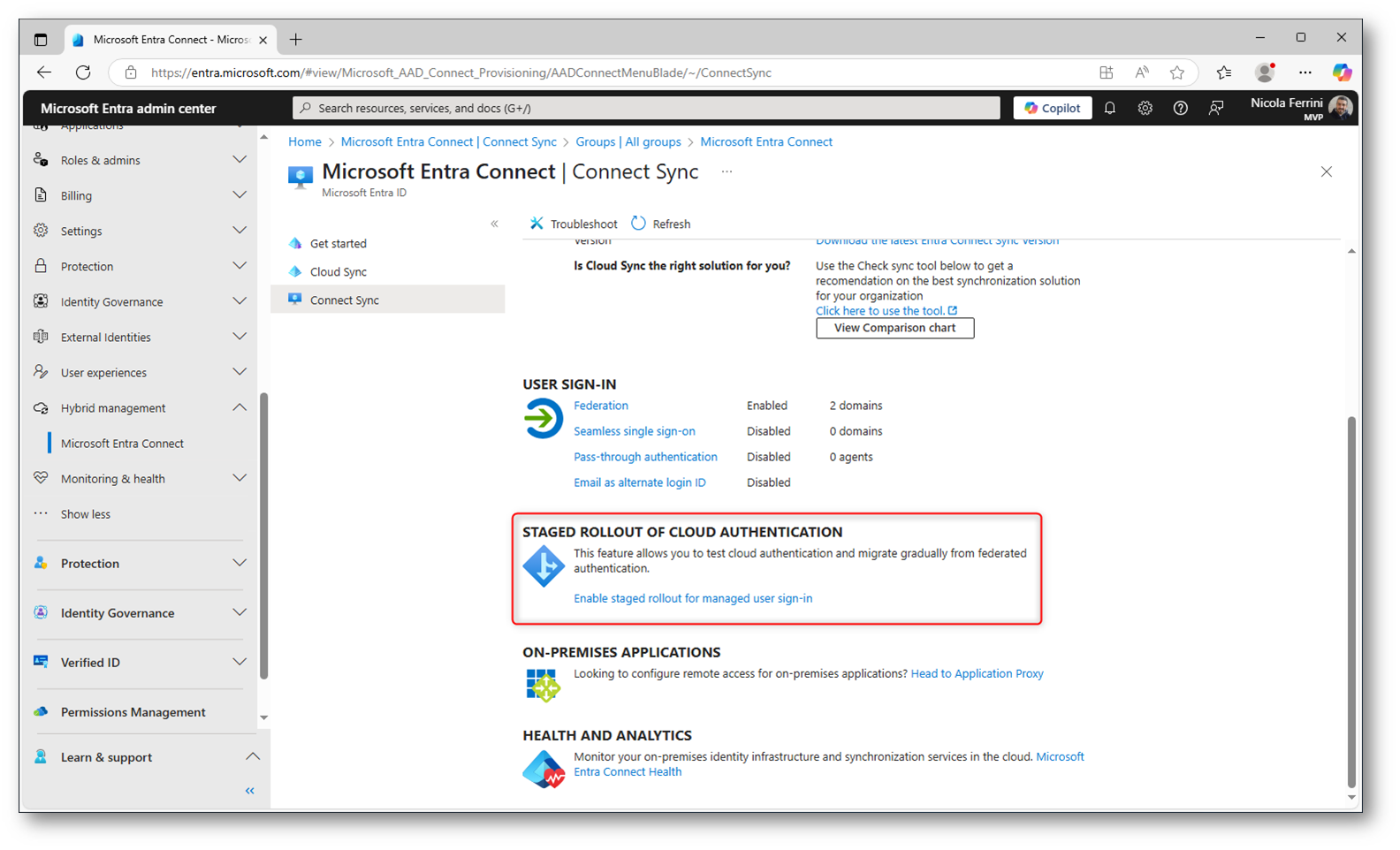
Task: Expand Monitoring & health section
Action: pos(141,478)
